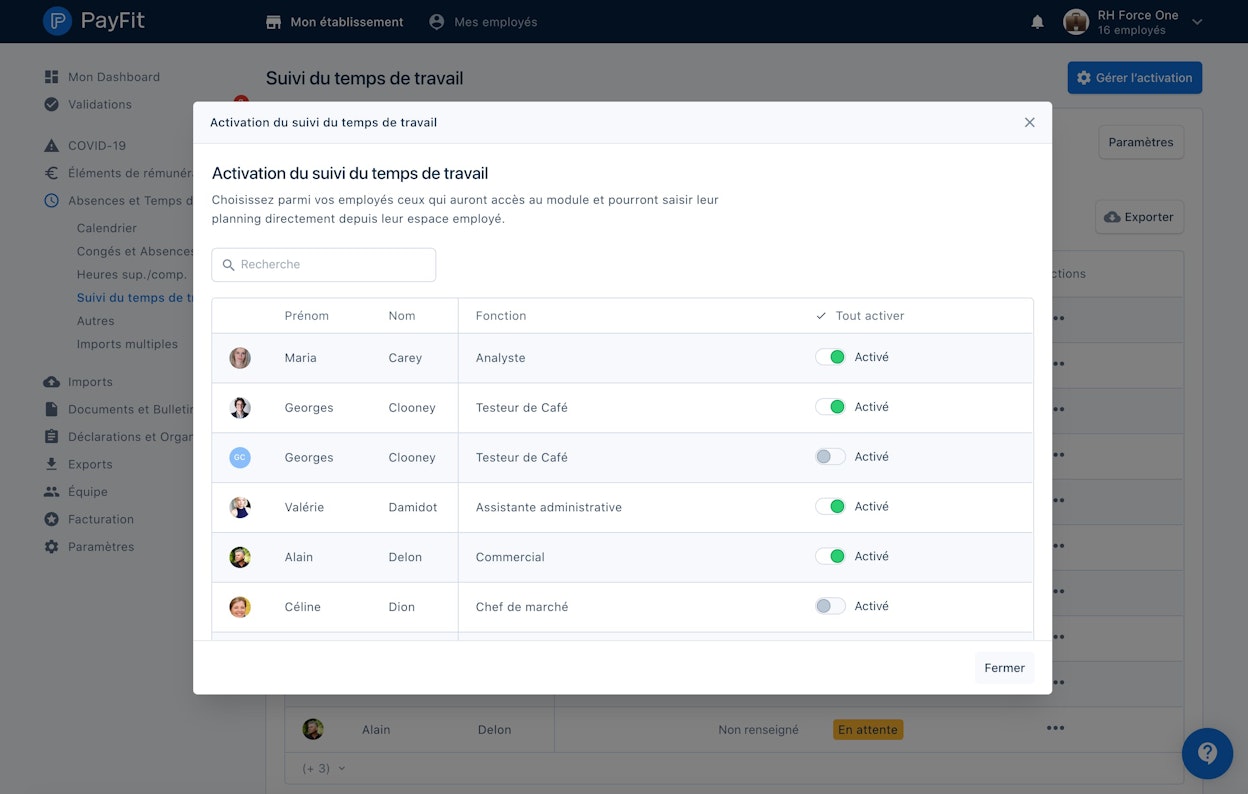Click the Mon Dashboard grid icon
This screenshot has width=1248, height=794.
[52, 77]
